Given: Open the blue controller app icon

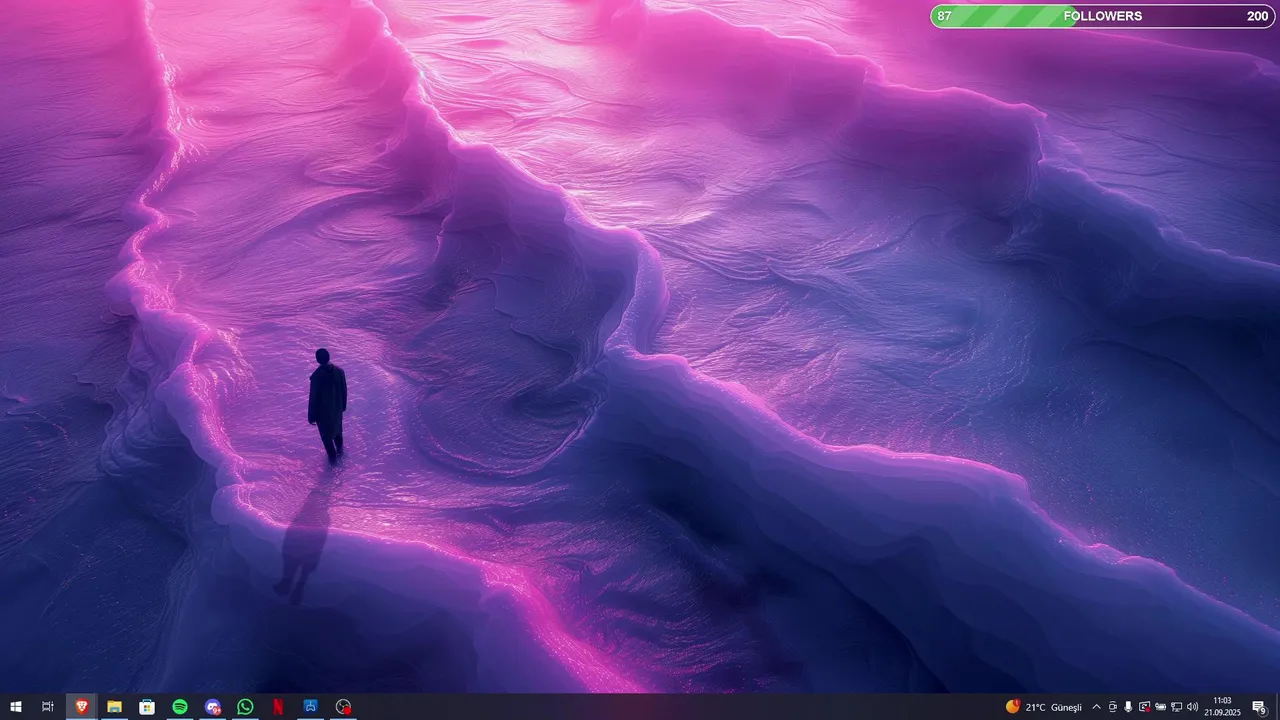Looking at the screenshot, I should [311, 707].
